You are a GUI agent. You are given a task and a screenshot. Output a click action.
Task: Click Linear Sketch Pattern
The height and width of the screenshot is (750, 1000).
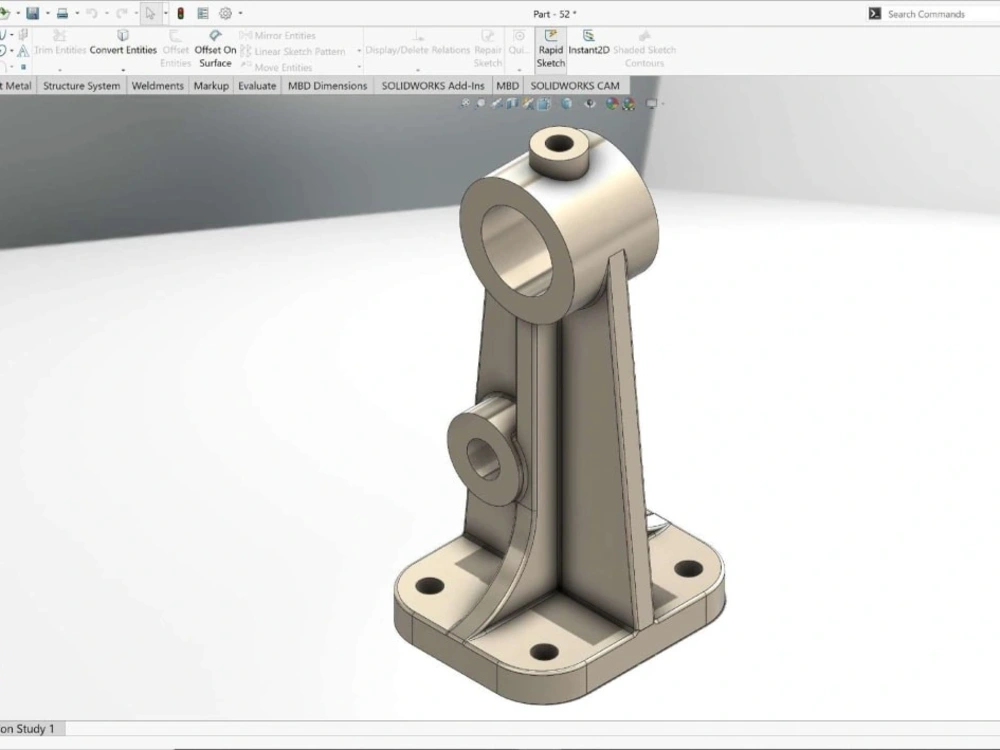(x=293, y=52)
